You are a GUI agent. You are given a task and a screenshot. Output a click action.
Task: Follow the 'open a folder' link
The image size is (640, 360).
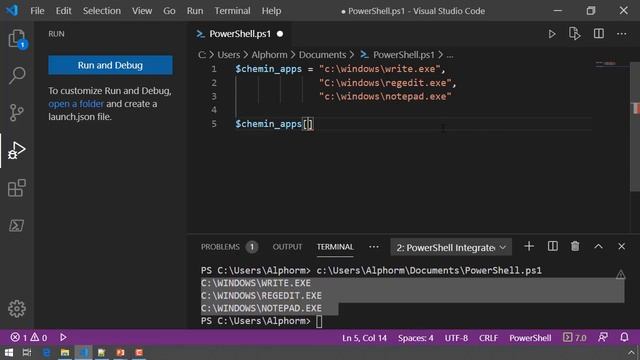(76, 104)
